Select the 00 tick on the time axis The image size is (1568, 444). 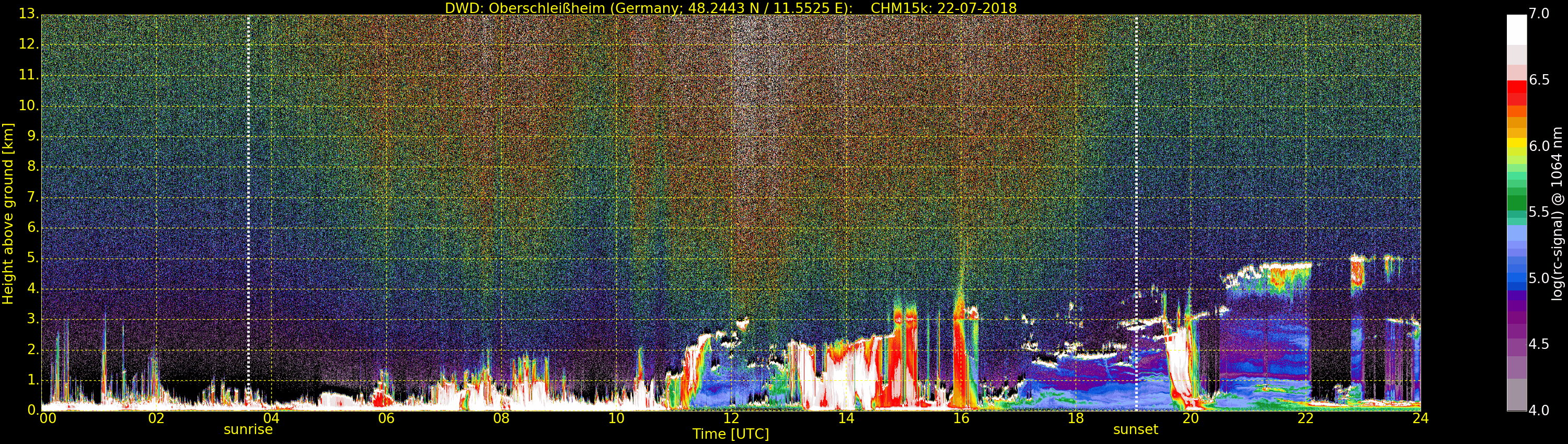(x=48, y=418)
